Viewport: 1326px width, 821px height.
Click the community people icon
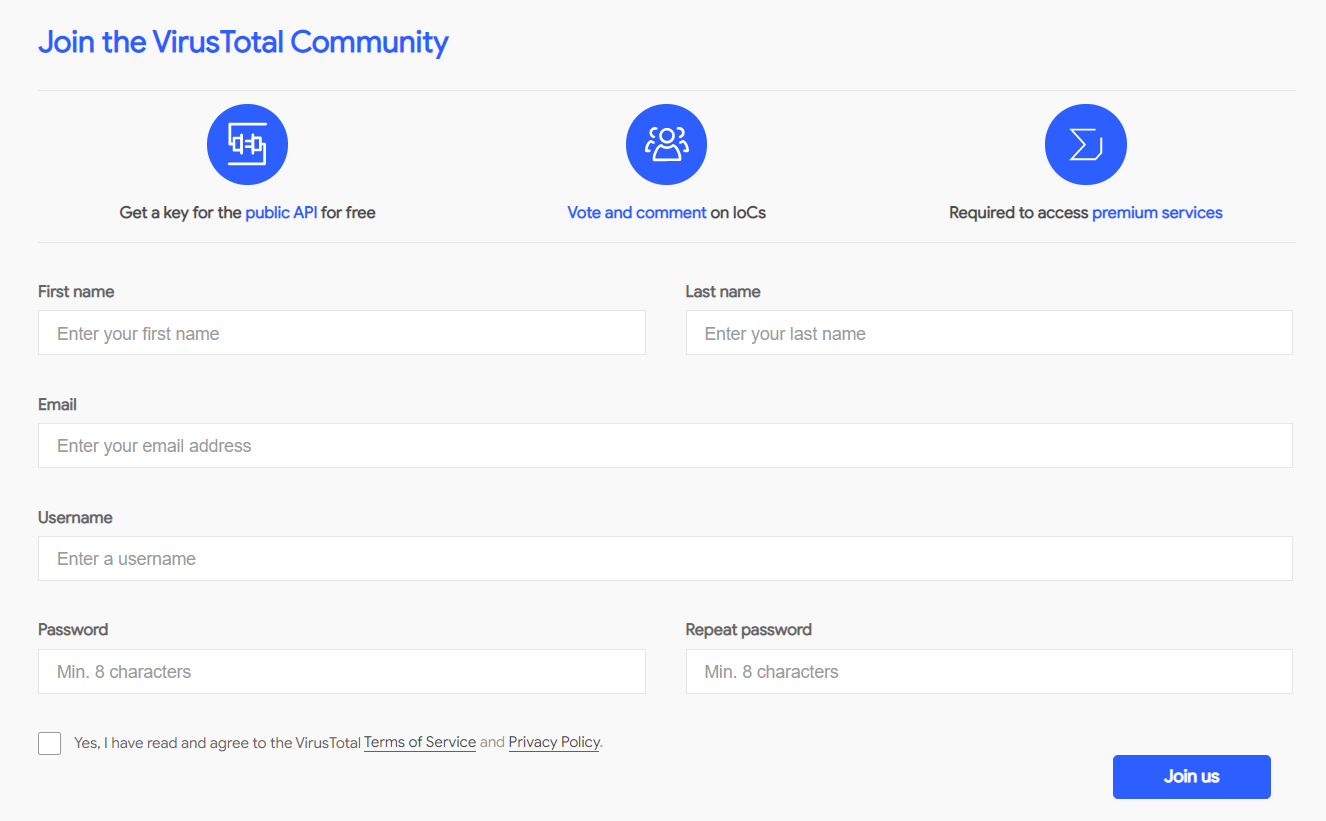[666, 145]
